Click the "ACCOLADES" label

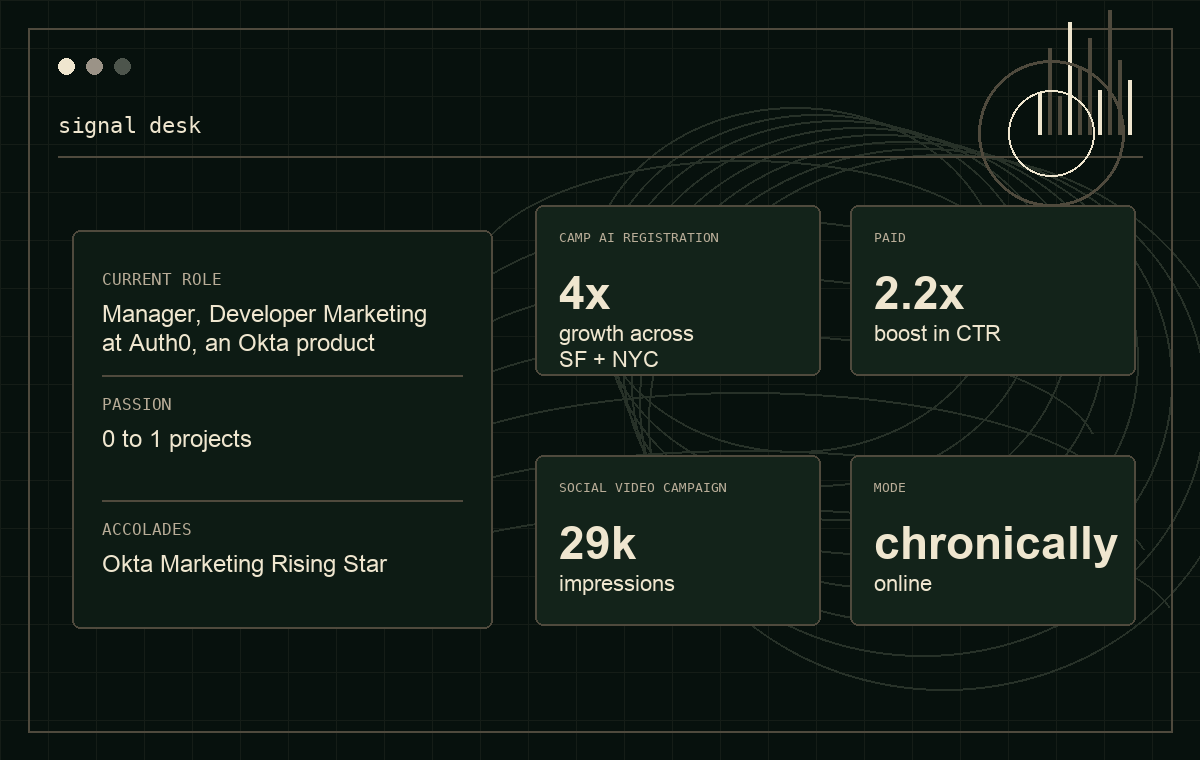click(147, 530)
